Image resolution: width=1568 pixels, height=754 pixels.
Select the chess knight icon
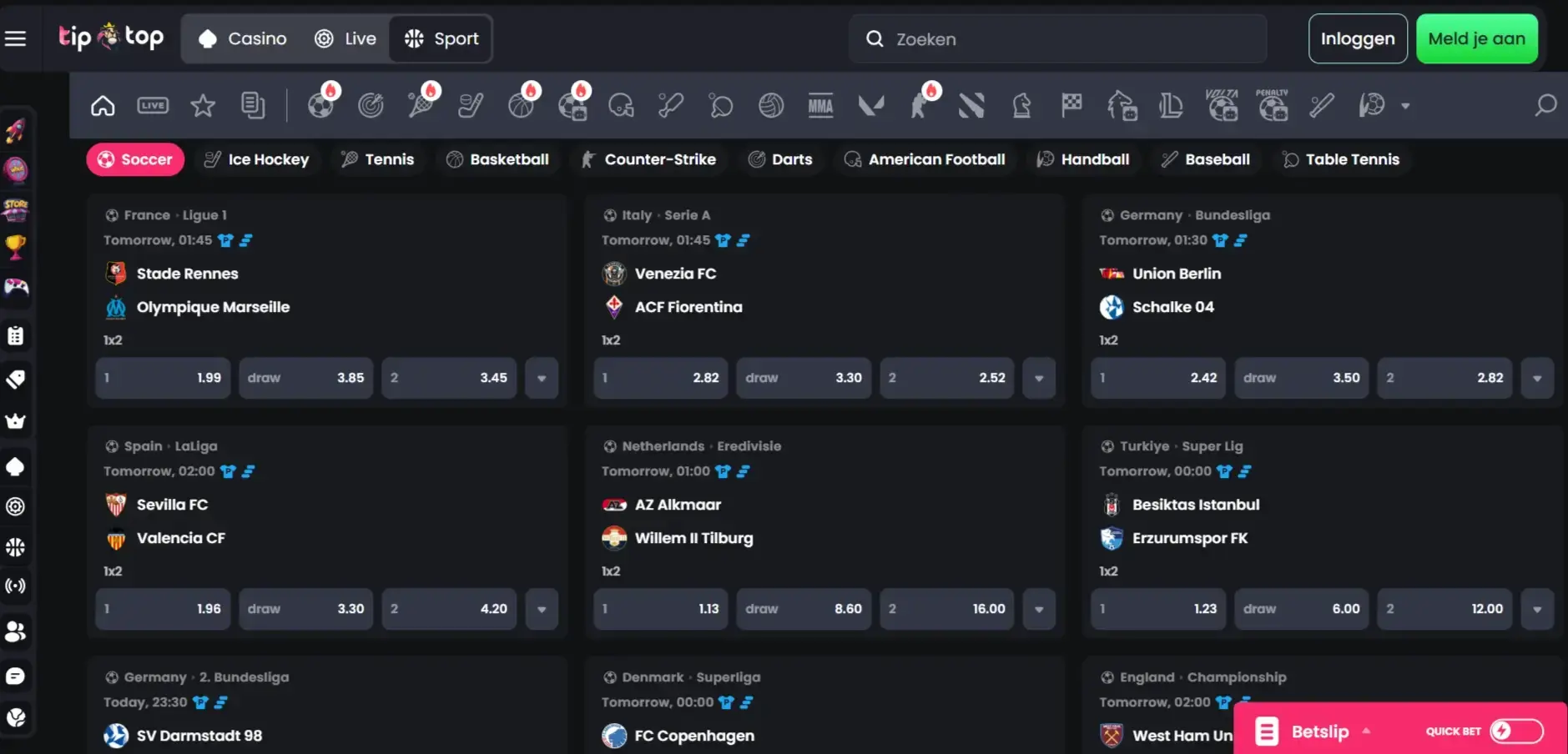pos(1021,106)
